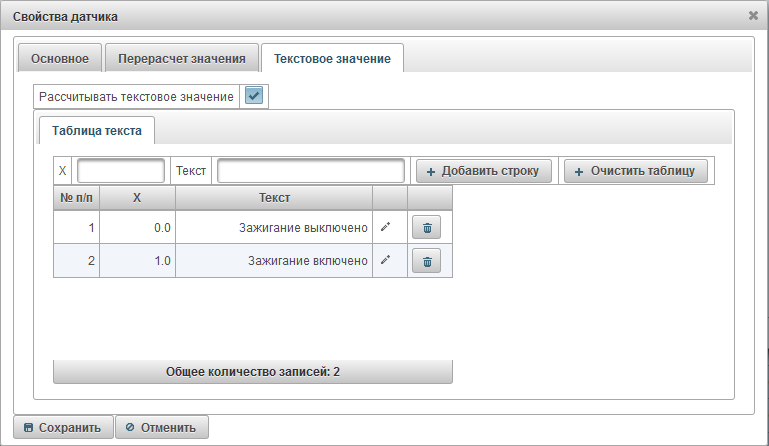
Task: Select the "Текстовое значение" tab
Action: pos(332,58)
